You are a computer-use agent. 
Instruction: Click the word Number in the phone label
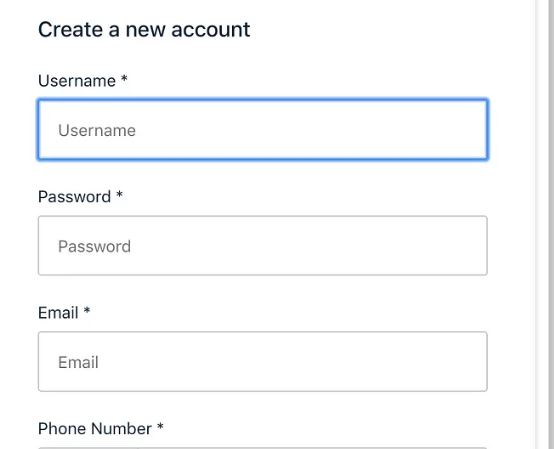pyautogui.click(x=121, y=429)
